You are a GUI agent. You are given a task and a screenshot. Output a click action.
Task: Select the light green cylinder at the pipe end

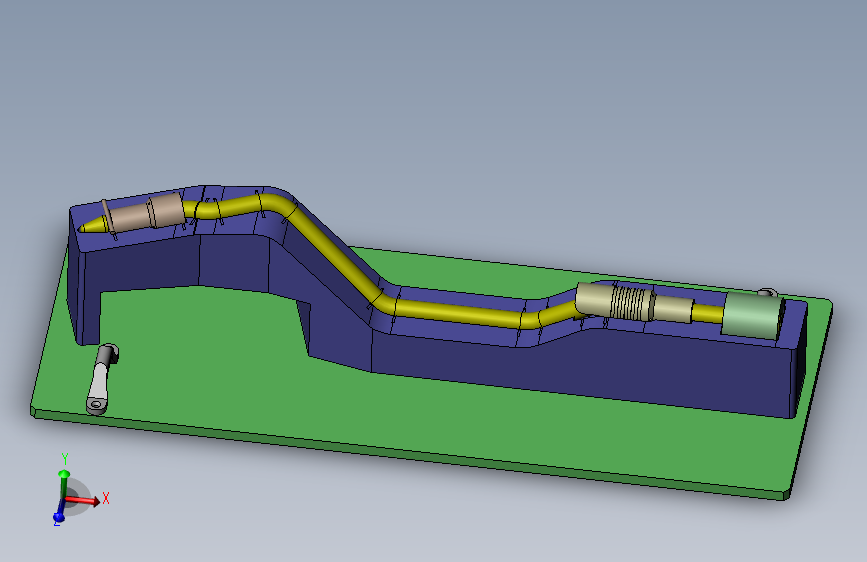point(752,315)
